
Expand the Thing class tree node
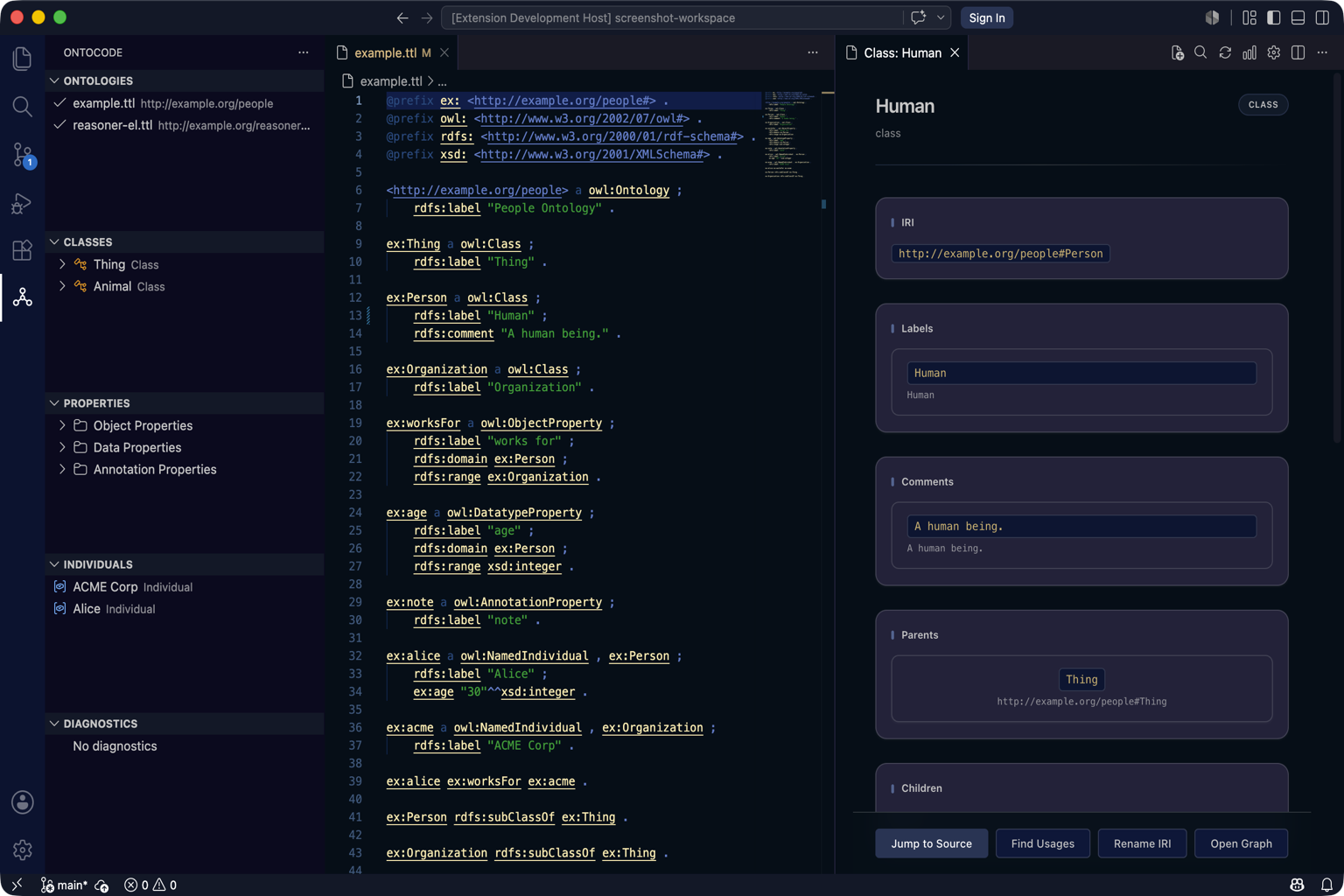pyautogui.click(x=62, y=264)
